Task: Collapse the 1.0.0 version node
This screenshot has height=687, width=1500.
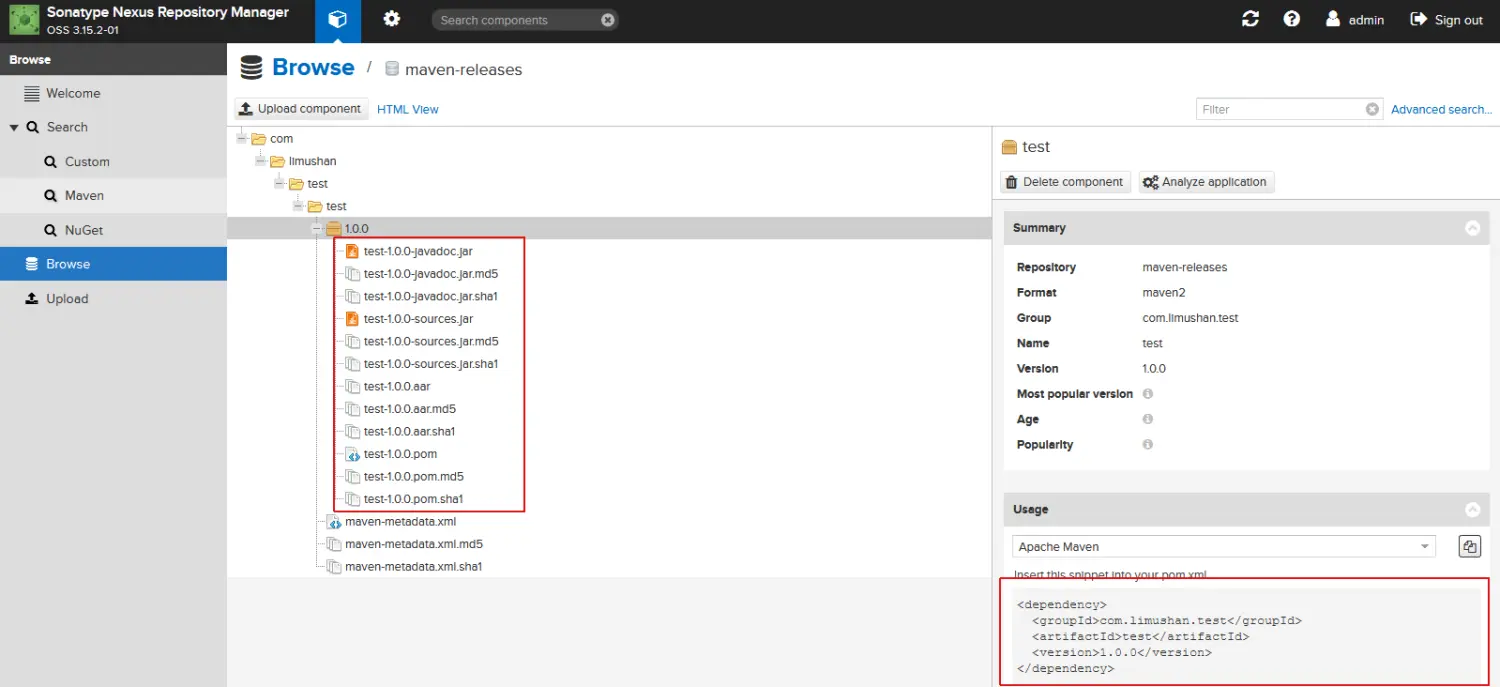Action: point(317,229)
